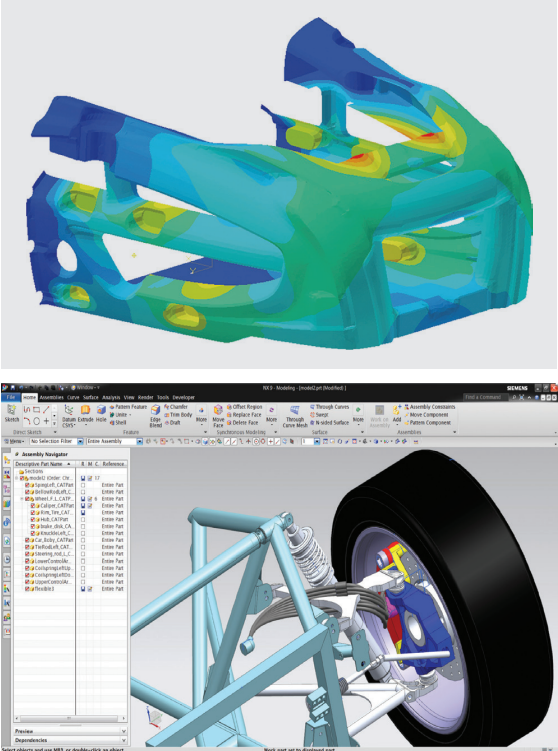Switch to the Assemblies ribbon tab

52,398
